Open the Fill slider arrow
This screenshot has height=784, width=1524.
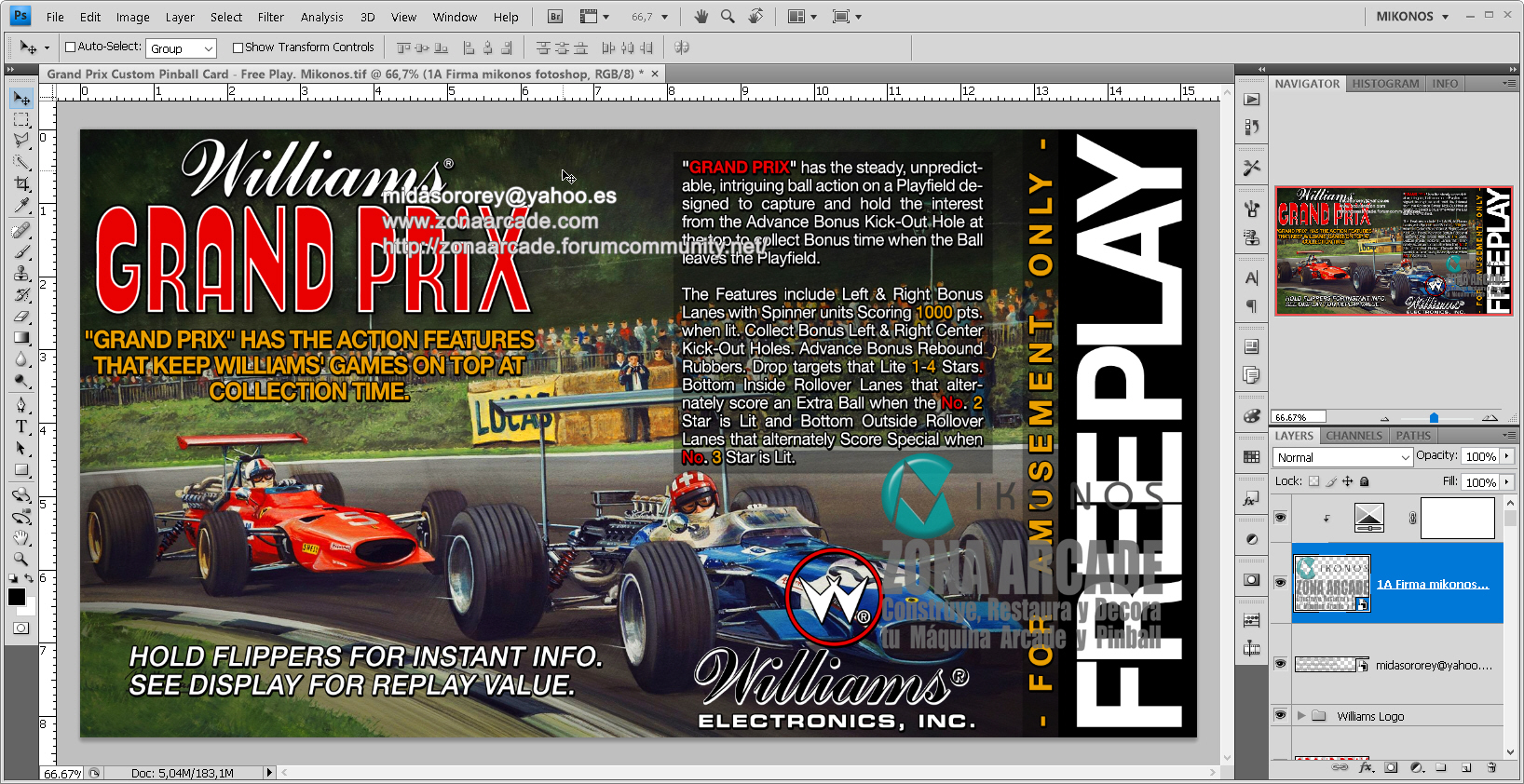(1506, 481)
